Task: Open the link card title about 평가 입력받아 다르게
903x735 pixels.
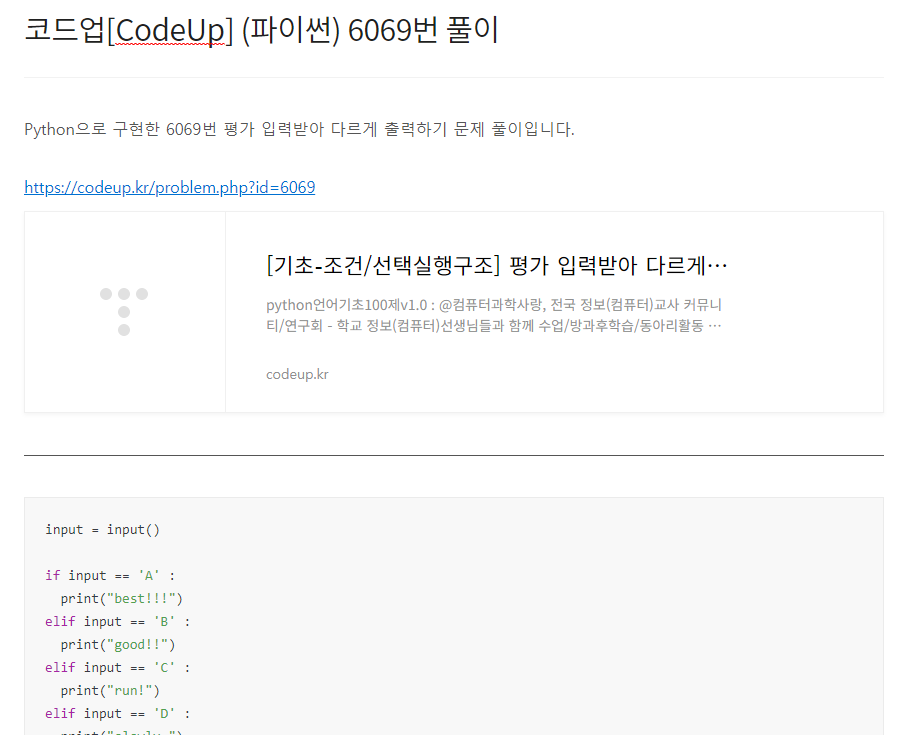Action: [x=496, y=266]
